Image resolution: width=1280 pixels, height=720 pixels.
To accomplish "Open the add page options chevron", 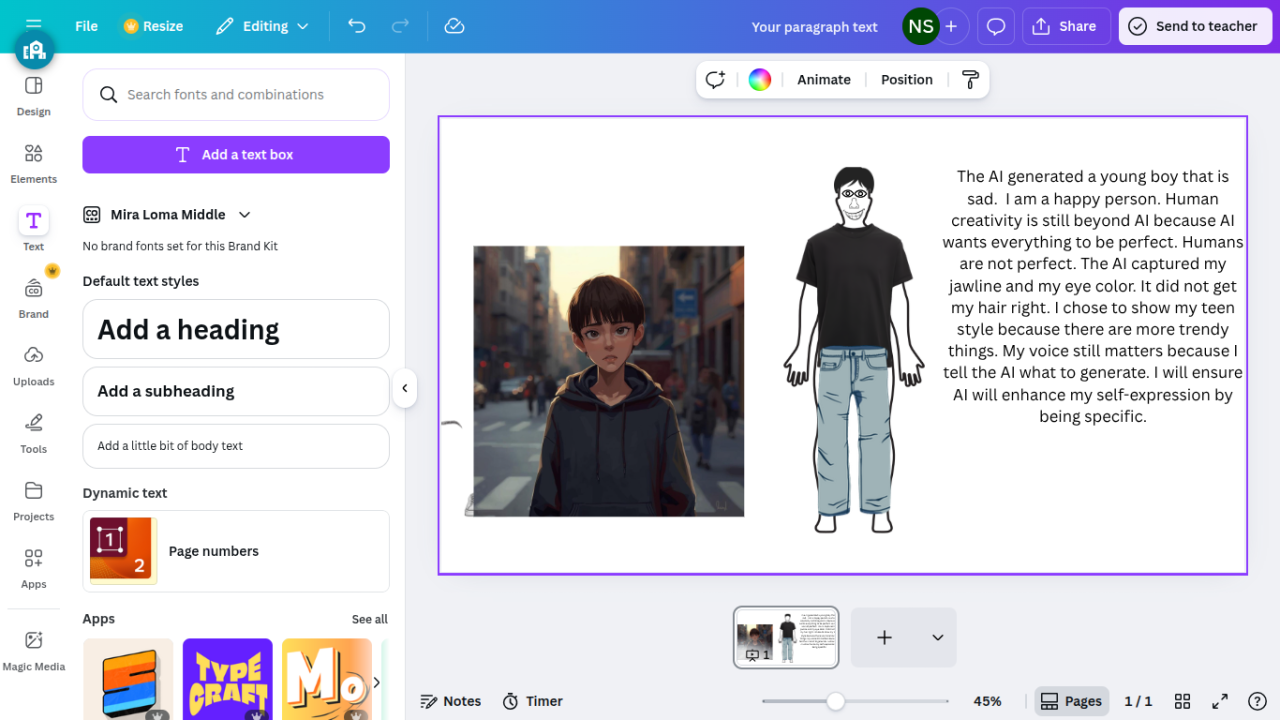I will click(x=937, y=638).
